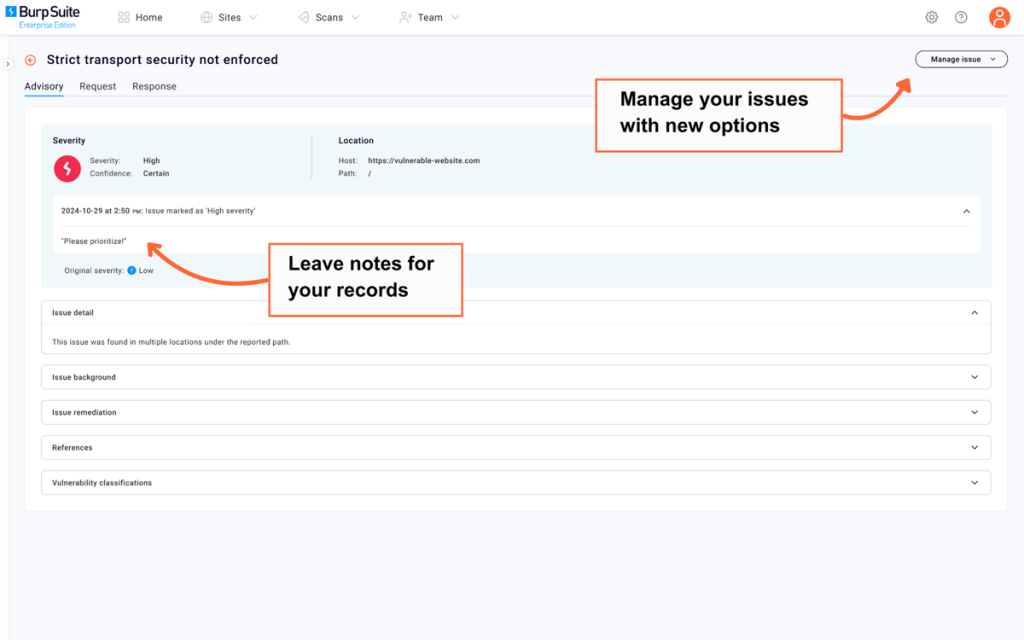1024x640 pixels.
Task: Click the "Please prioritize!" note text
Action: (93, 241)
